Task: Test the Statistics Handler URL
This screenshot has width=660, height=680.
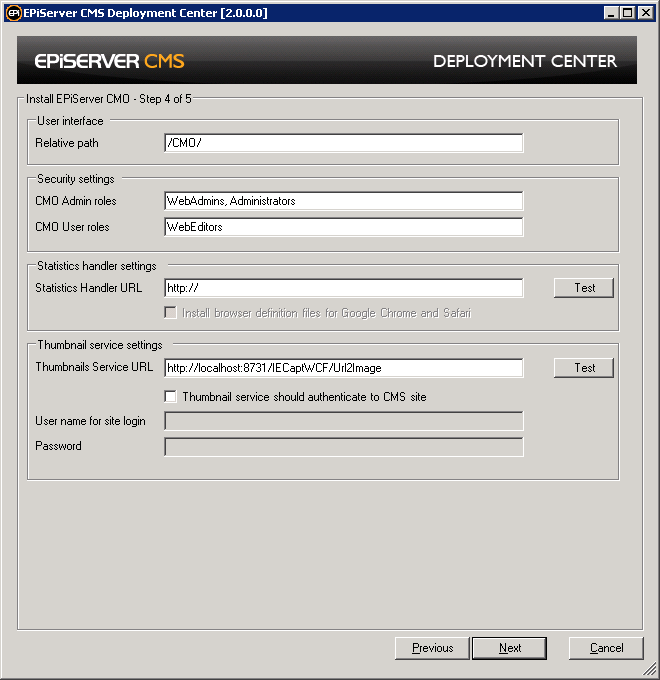Action: click(x=584, y=288)
